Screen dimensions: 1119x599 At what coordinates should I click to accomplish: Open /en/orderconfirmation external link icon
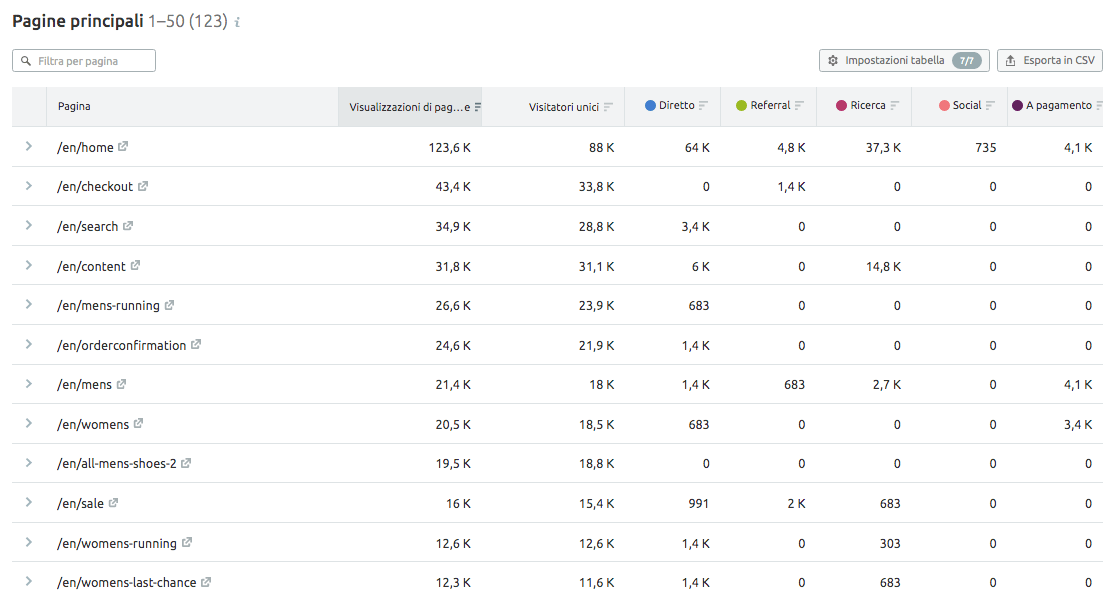[x=196, y=345]
